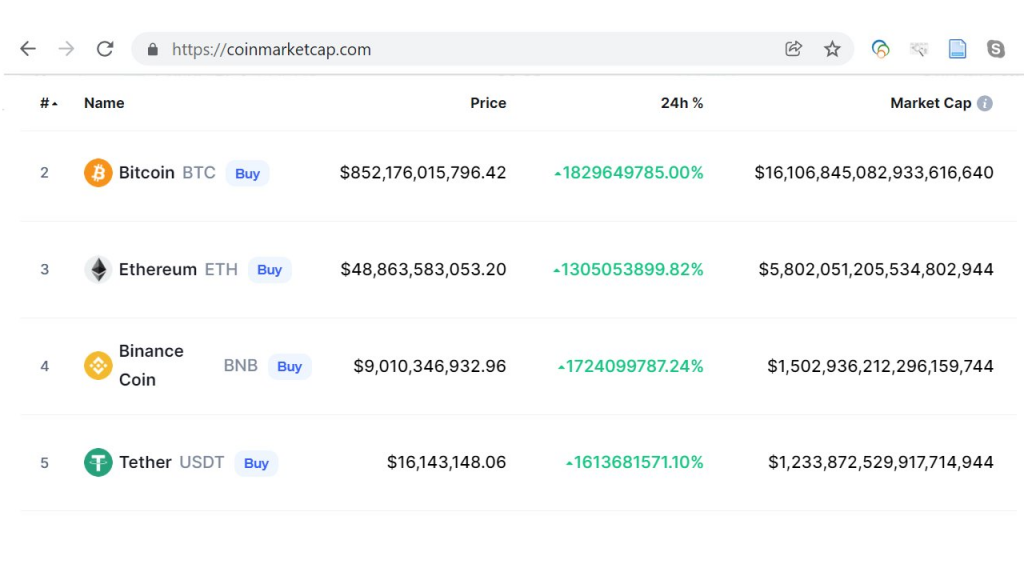The image size is (1024, 576).
Task: Go back to the previous page
Action: (28, 49)
